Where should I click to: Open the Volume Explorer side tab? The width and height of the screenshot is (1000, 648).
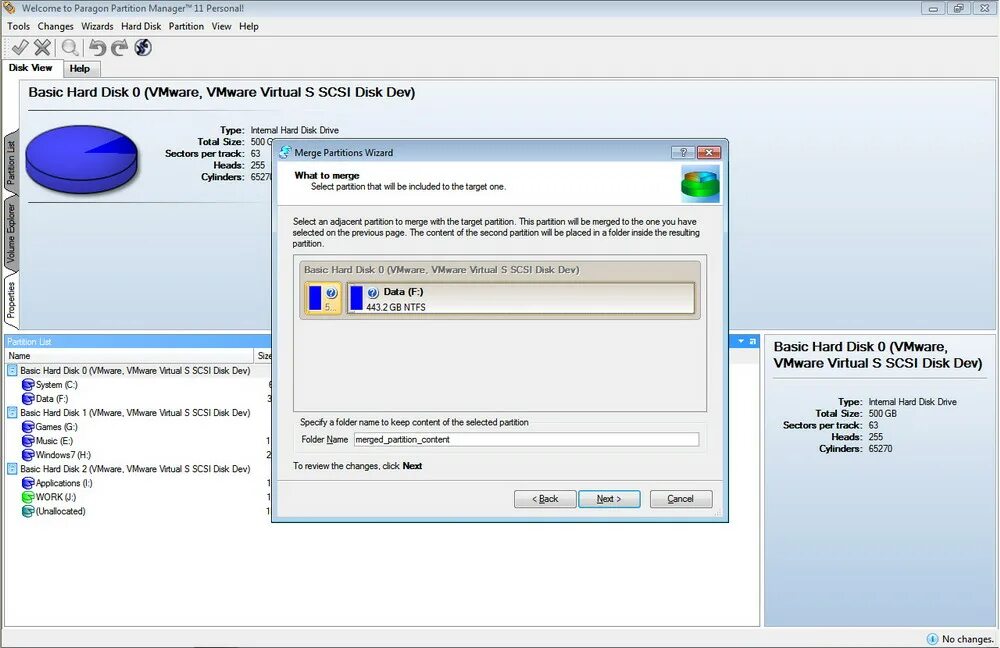click(11, 233)
